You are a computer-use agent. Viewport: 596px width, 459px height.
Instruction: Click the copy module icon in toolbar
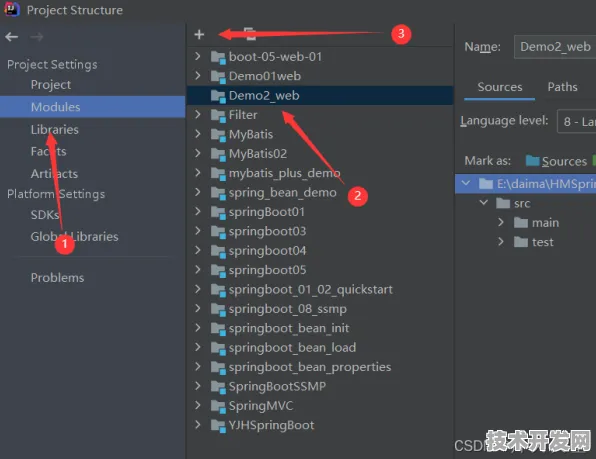(250, 34)
